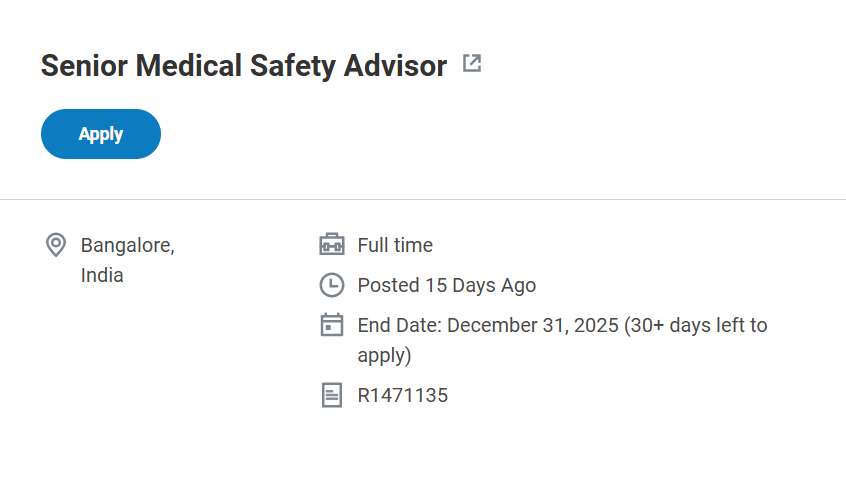Viewport: 846px width, 480px height.
Task: Click the calendar icon beside End Date
Action: tap(331, 325)
